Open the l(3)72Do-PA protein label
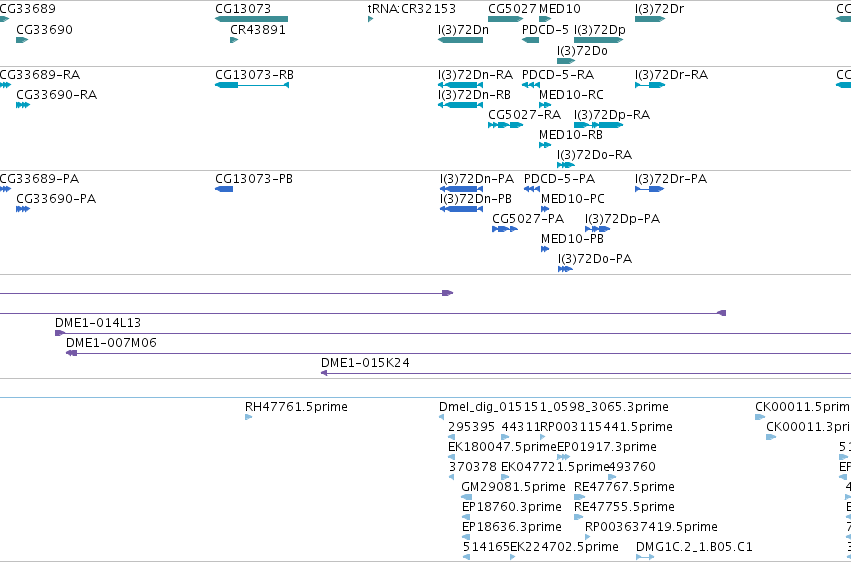Image resolution: width=851 pixels, height=562 pixels. 595,259
